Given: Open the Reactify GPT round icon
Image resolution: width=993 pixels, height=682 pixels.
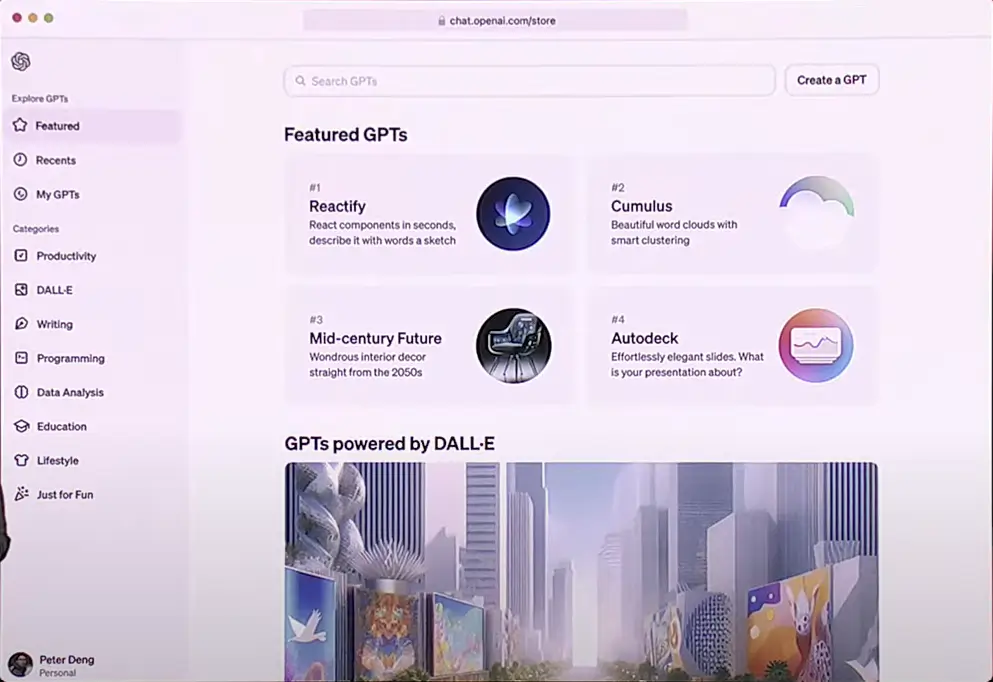Looking at the screenshot, I should [x=513, y=214].
